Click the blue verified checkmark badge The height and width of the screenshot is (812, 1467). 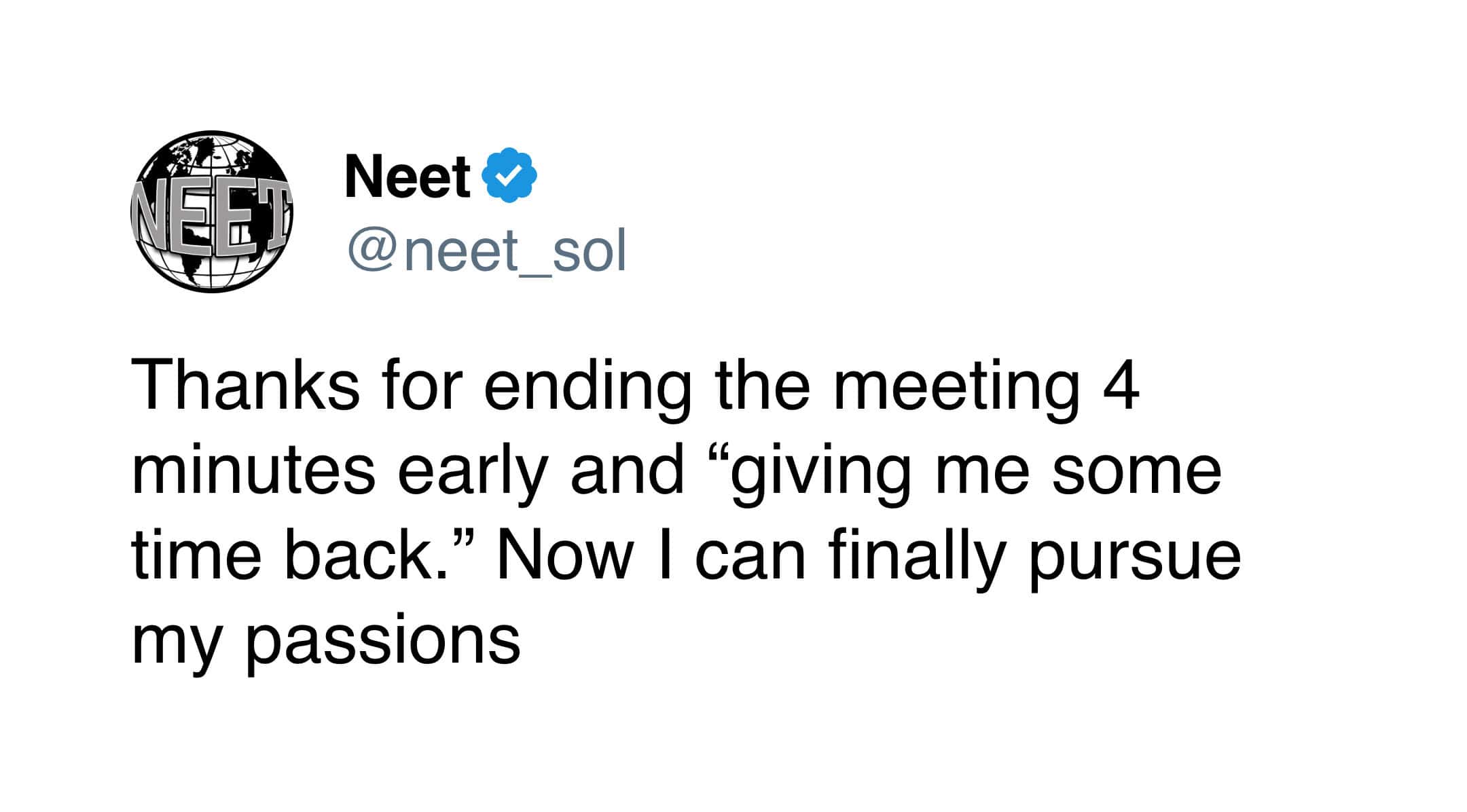509,175
